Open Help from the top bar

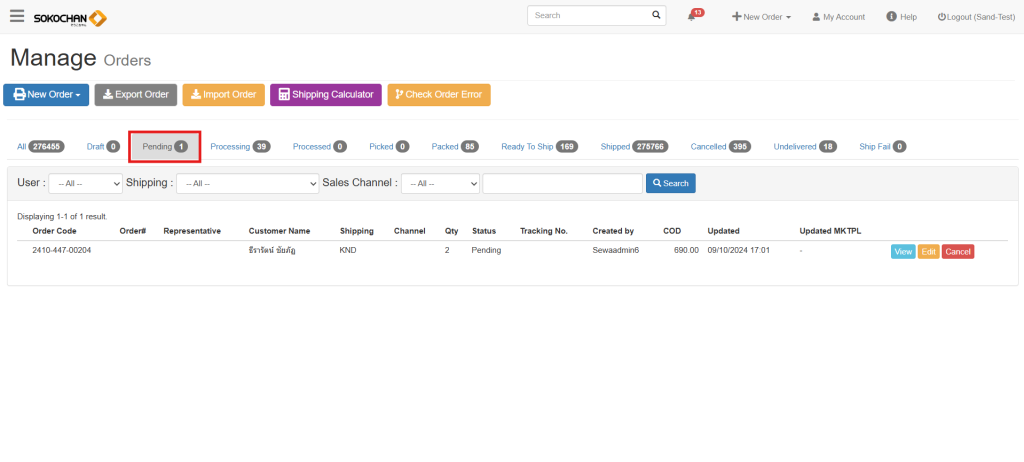(x=901, y=17)
